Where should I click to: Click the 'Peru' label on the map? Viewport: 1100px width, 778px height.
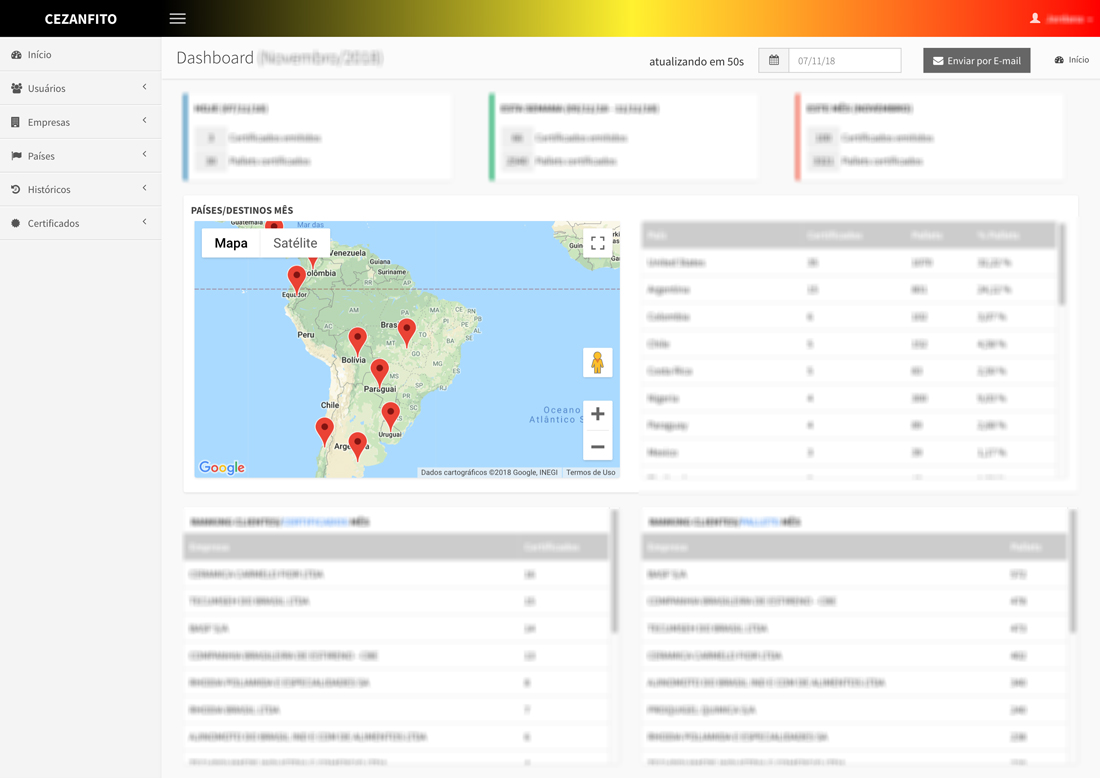[x=306, y=335]
